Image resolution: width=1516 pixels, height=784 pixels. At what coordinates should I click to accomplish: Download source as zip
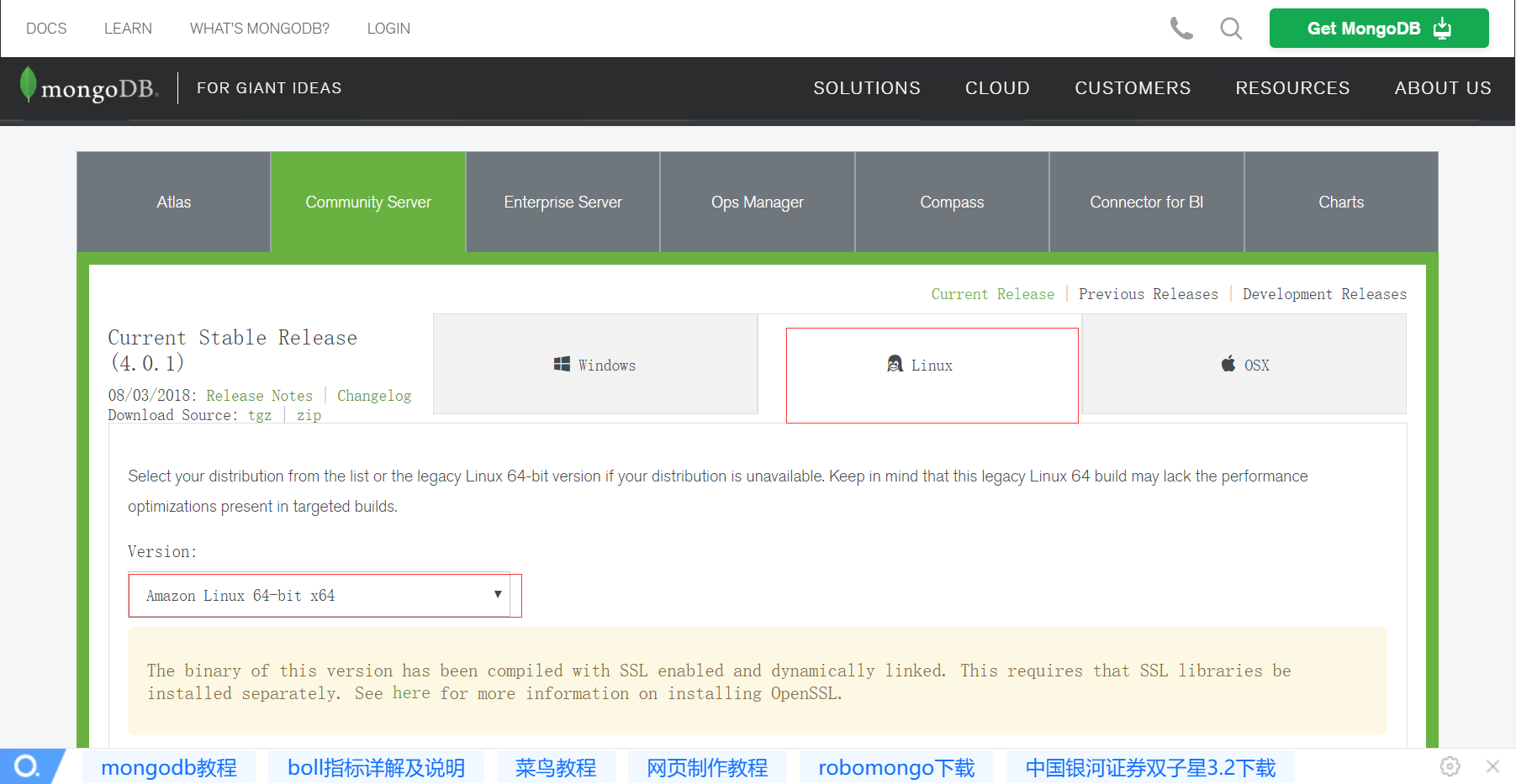(x=309, y=415)
